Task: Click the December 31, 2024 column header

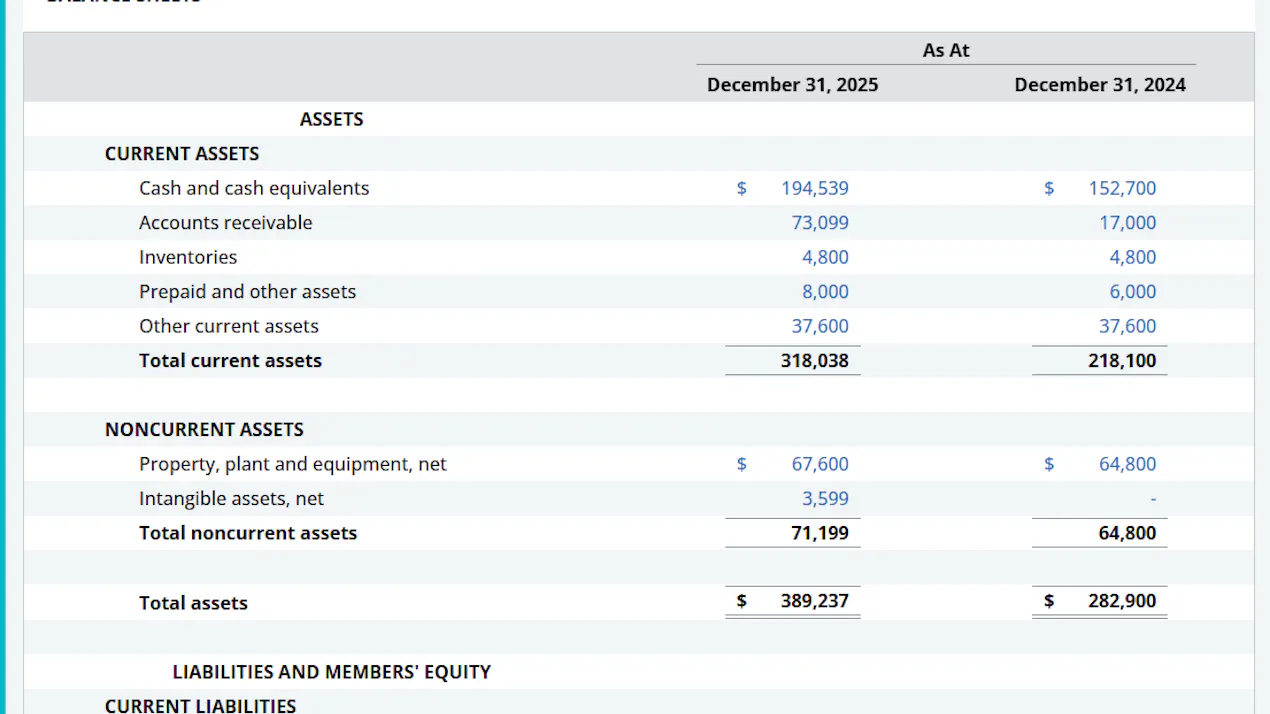Action: [1100, 85]
